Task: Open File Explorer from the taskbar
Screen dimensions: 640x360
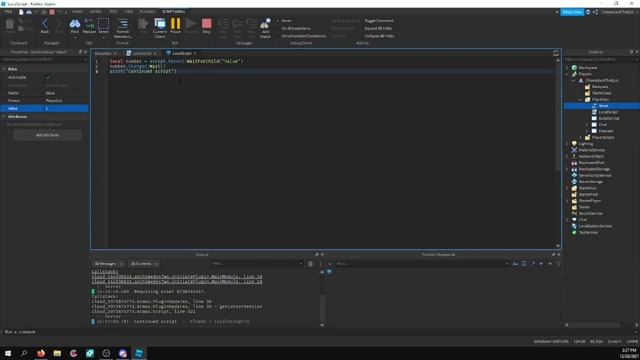Action: point(57,353)
